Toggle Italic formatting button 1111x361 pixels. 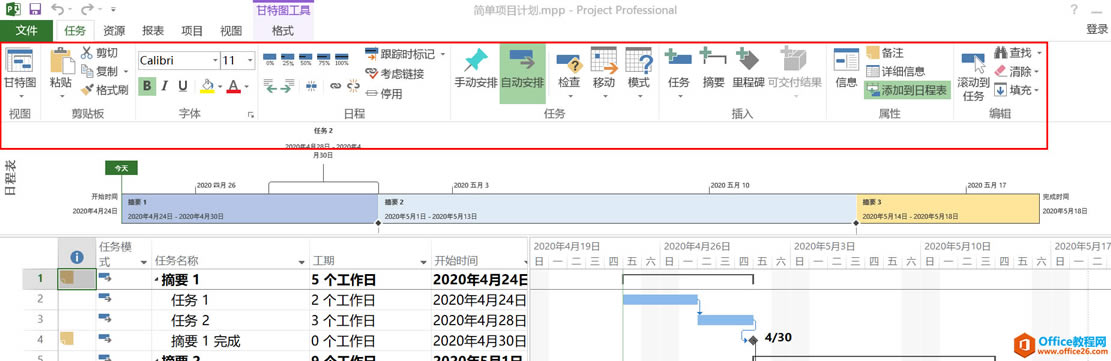164,86
